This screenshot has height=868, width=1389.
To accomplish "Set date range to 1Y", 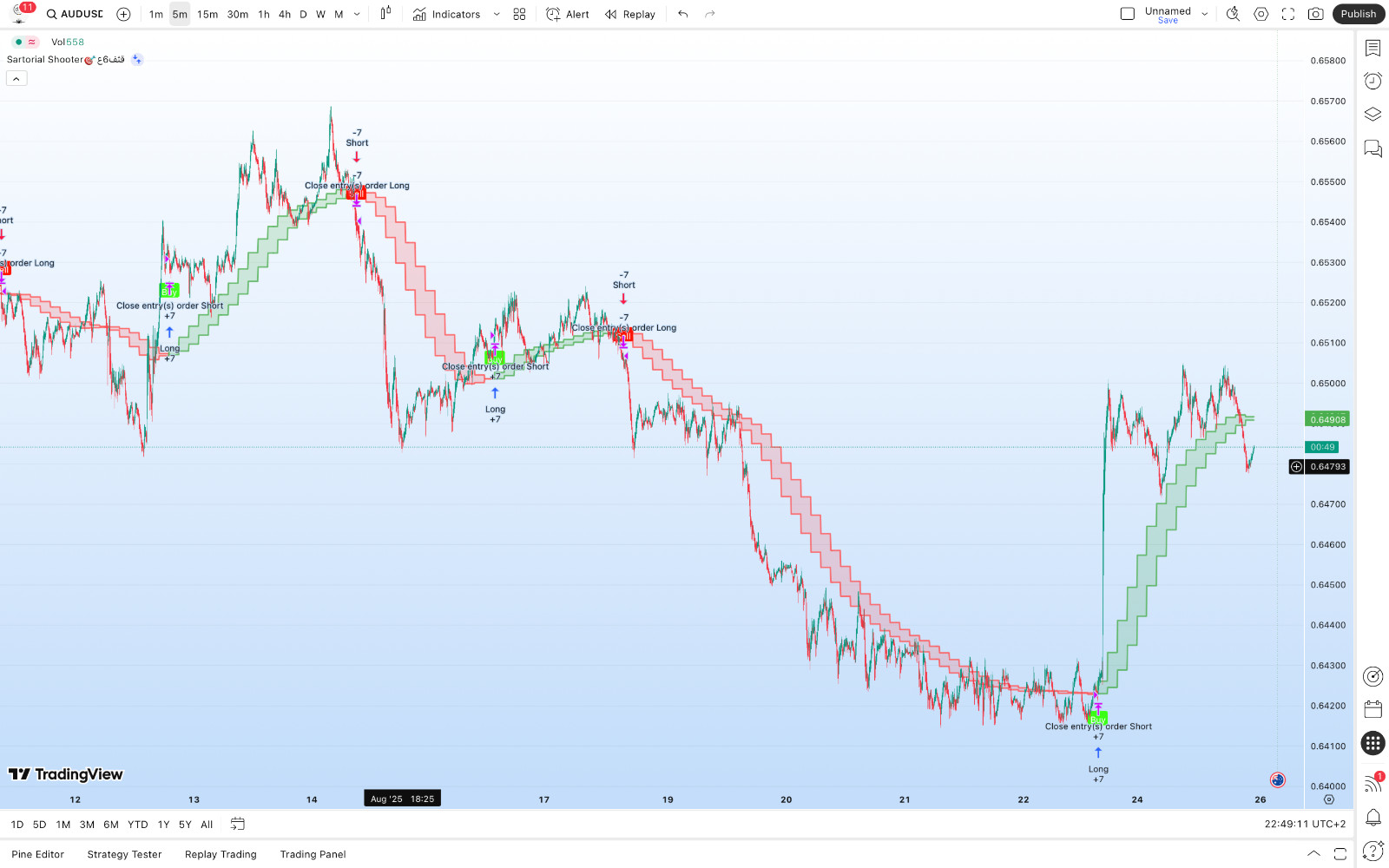I will tap(163, 825).
